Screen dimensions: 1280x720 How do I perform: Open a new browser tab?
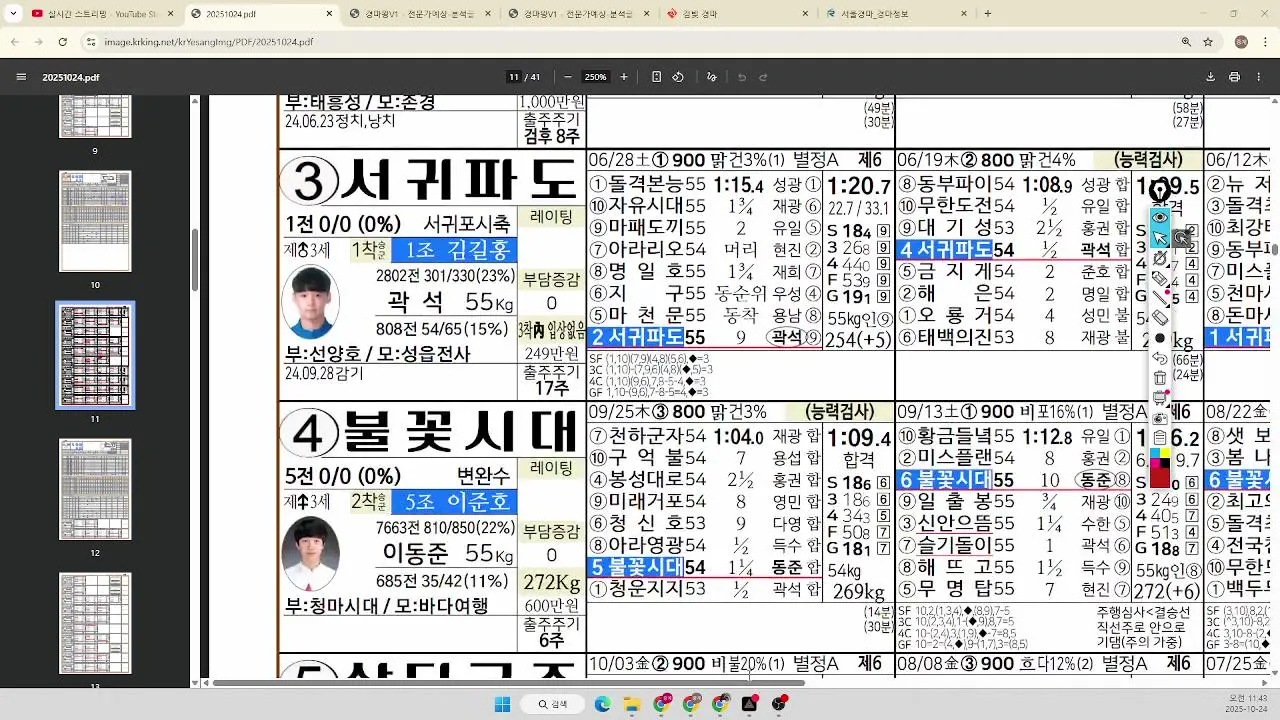pyautogui.click(x=988, y=14)
